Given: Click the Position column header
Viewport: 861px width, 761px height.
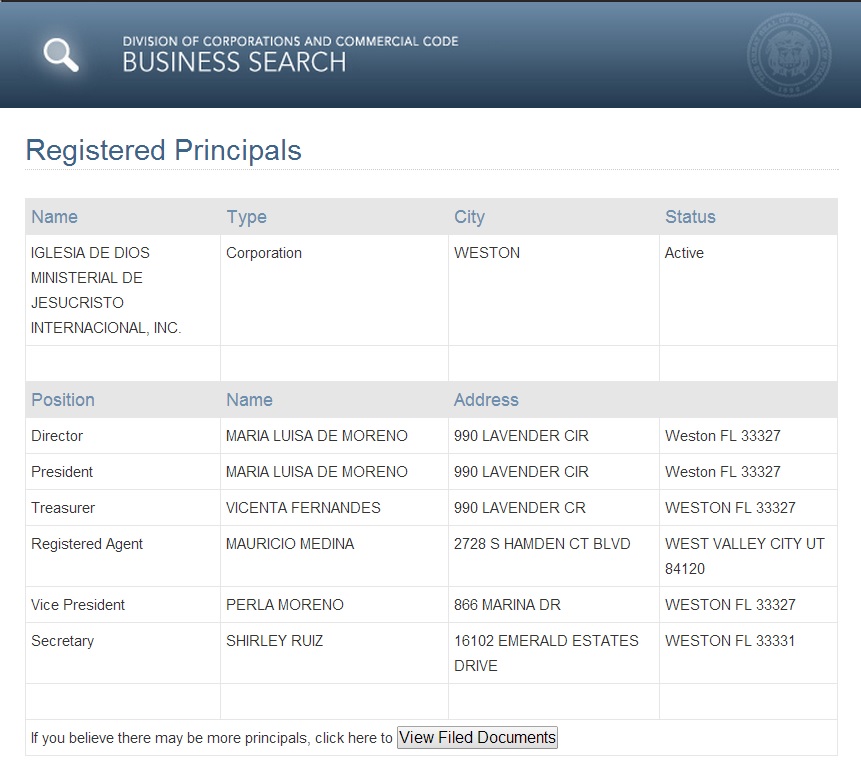Looking at the screenshot, I should (63, 400).
